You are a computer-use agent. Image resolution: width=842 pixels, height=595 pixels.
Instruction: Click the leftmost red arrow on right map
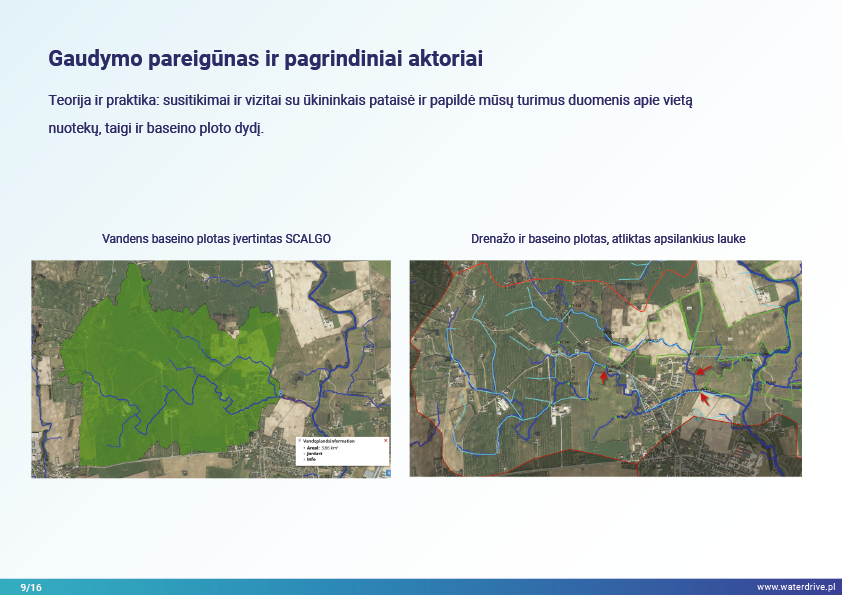(602, 377)
